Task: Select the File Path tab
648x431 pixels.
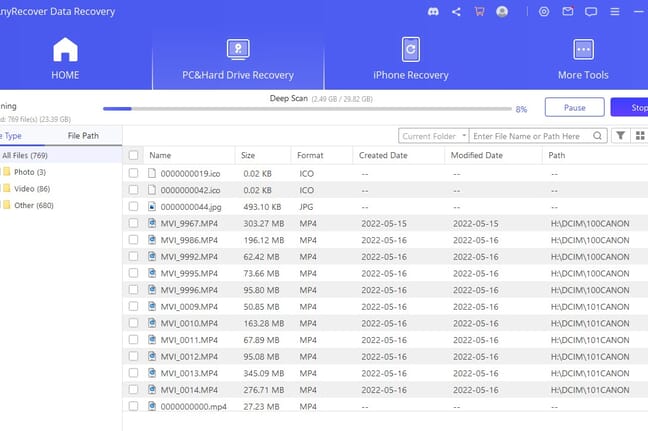Action: [83, 136]
